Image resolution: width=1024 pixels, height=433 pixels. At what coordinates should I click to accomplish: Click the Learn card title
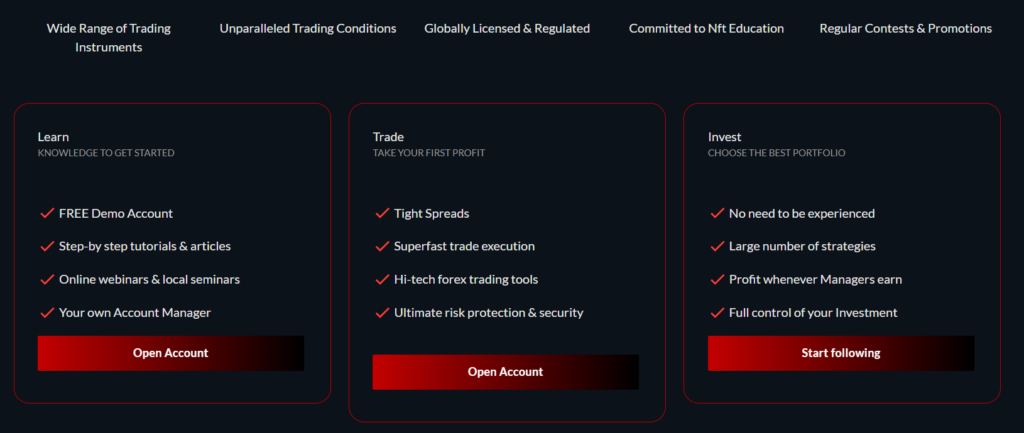tap(53, 136)
